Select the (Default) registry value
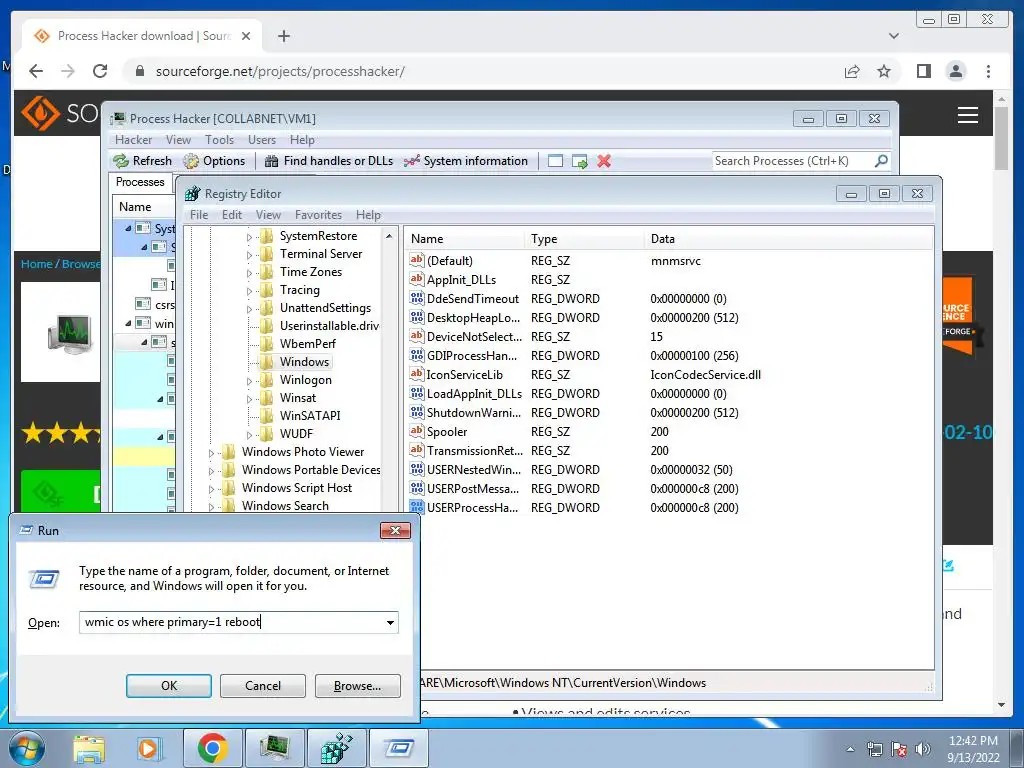Viewport: 1024px width, 768px height. 449,261
